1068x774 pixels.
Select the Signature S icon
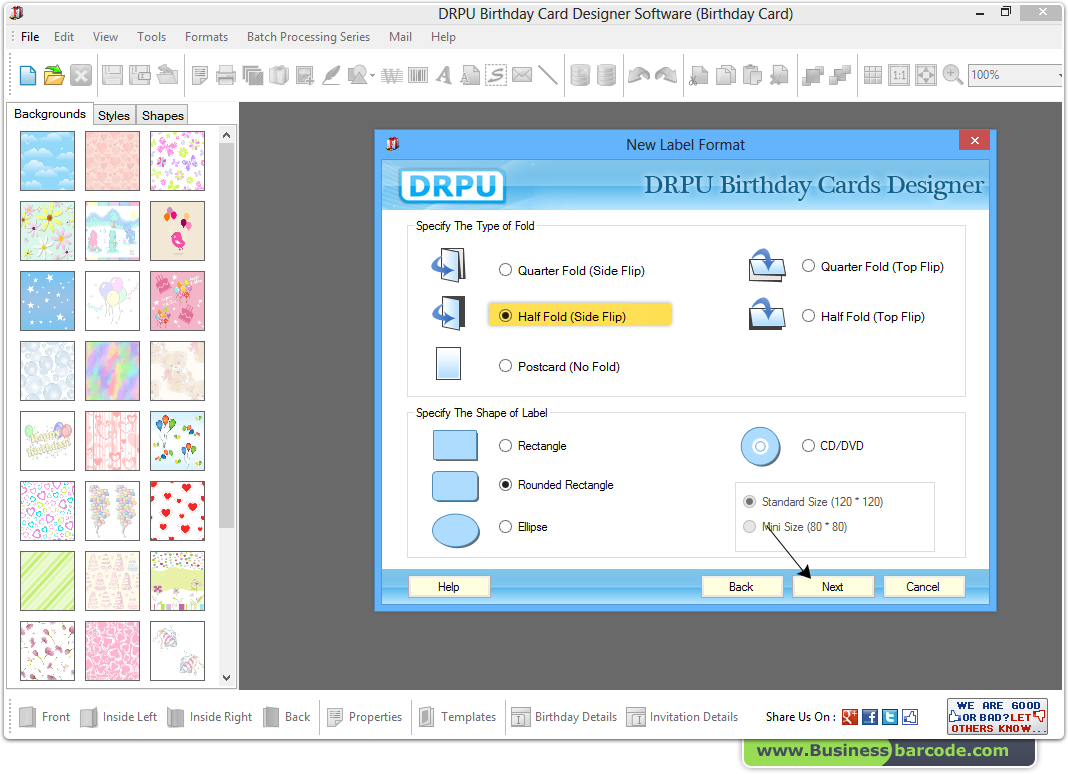tap(496, 75)
